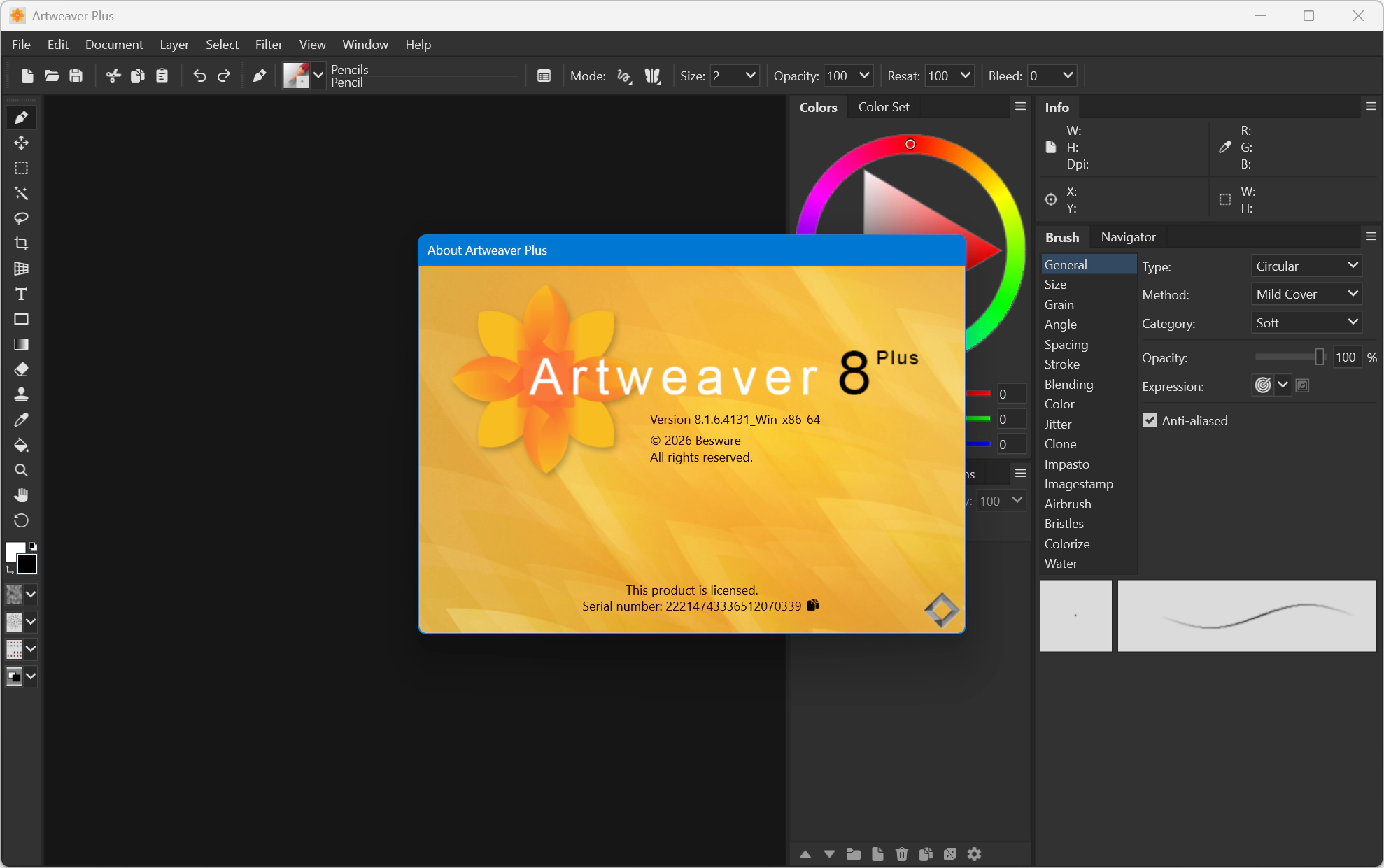
Task: Expand the Resat dropdown
Action: (x=966, y=76)
